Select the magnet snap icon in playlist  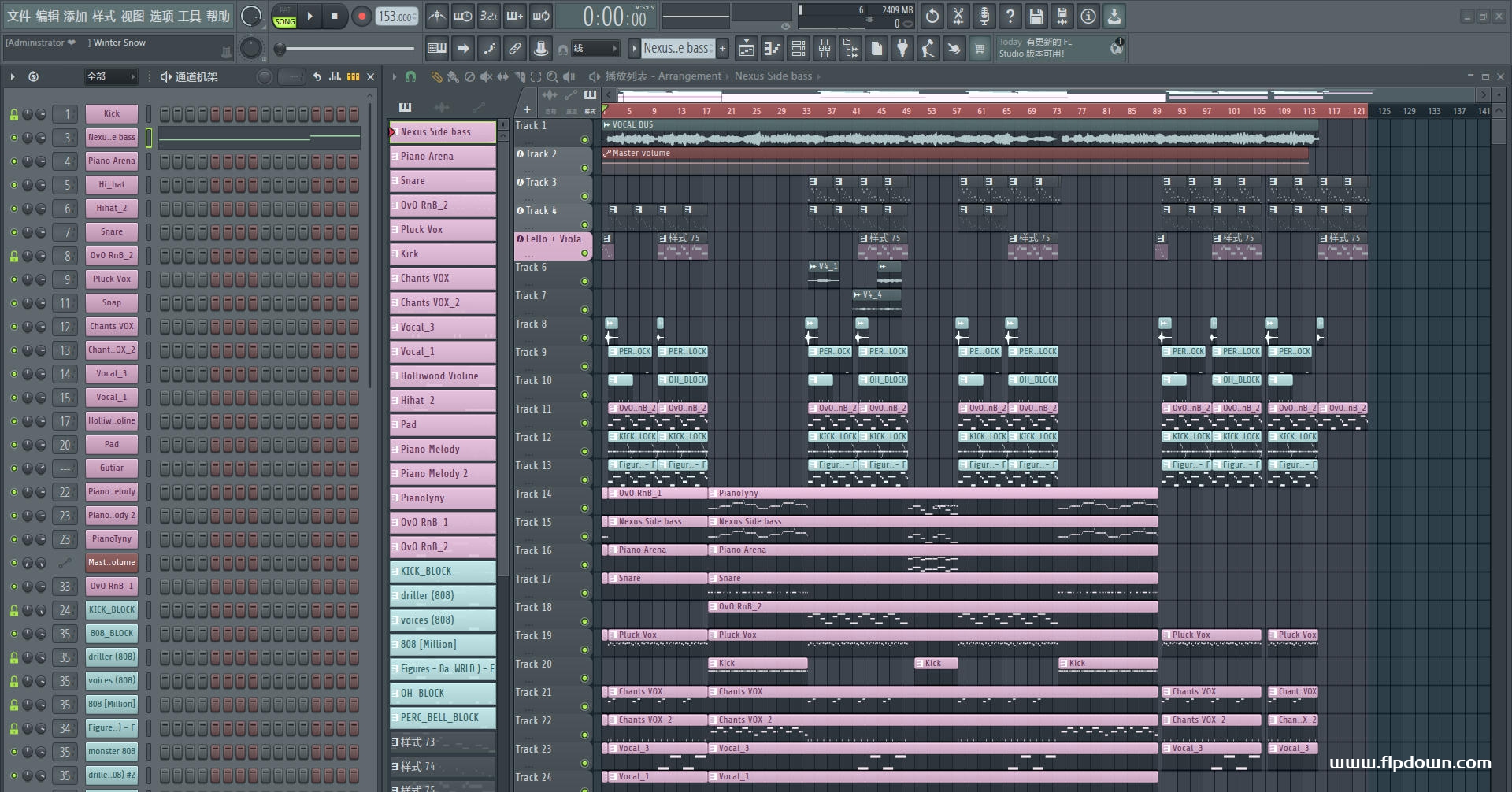click(x=410, y=76)
